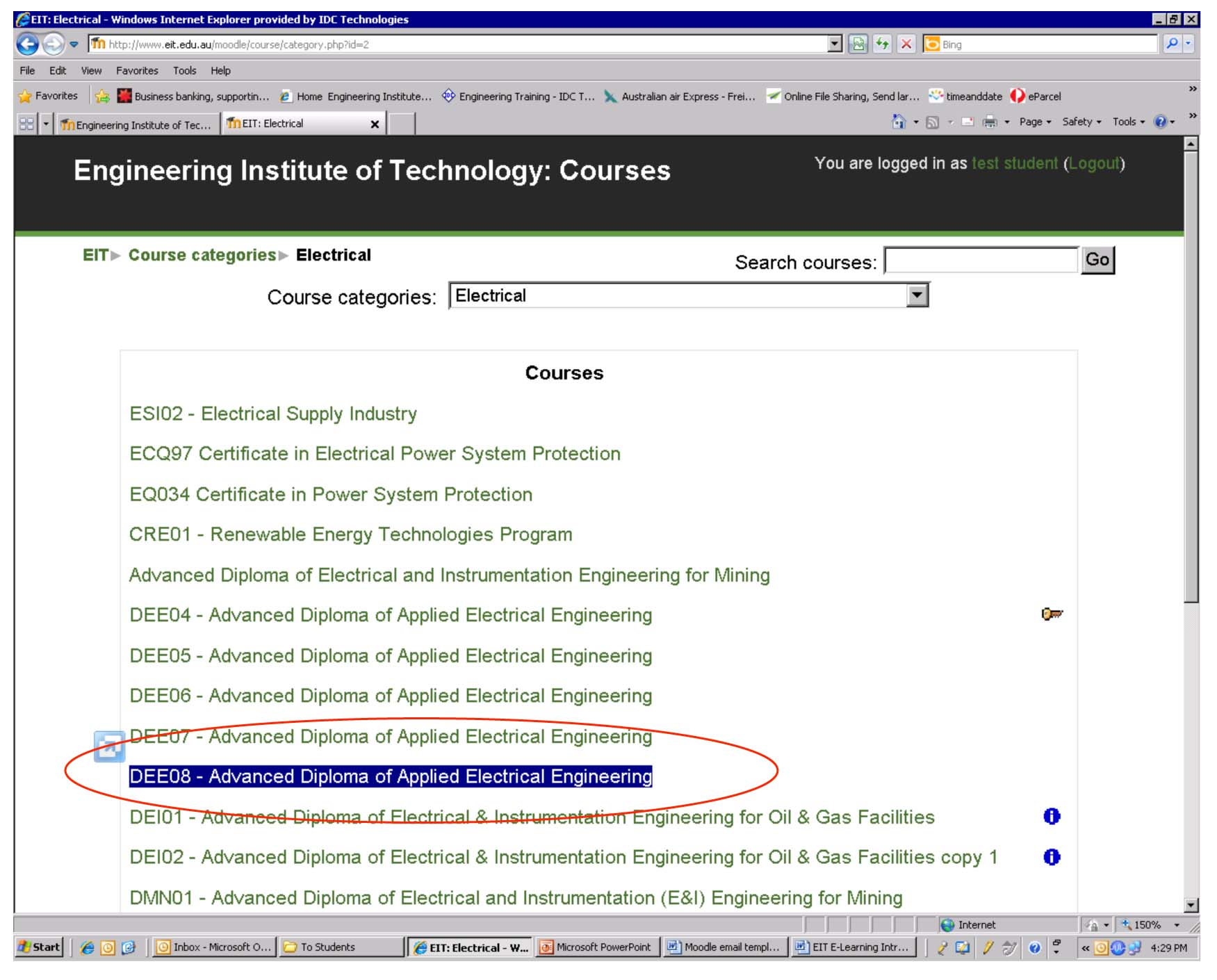Open DMN01 Engineering for Mining course
Viewport: 1217px width, 980px height.
tap(516, 898)
